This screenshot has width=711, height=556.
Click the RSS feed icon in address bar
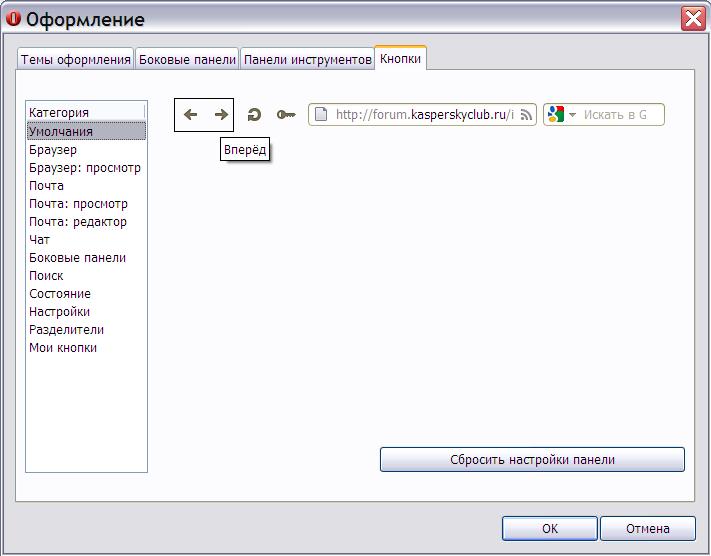(x=526, y=115)
